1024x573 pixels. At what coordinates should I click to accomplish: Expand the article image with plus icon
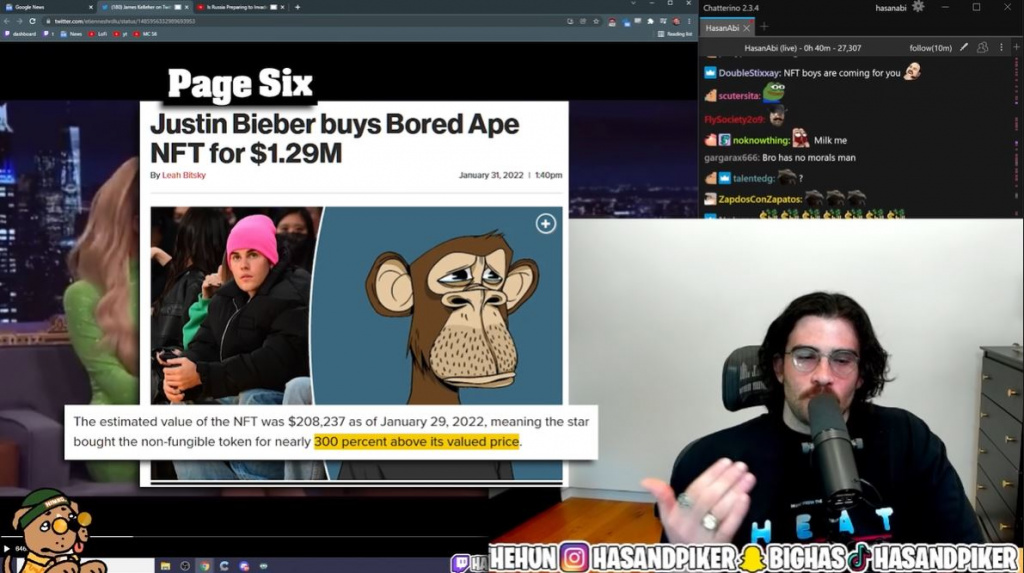[545, 223]
